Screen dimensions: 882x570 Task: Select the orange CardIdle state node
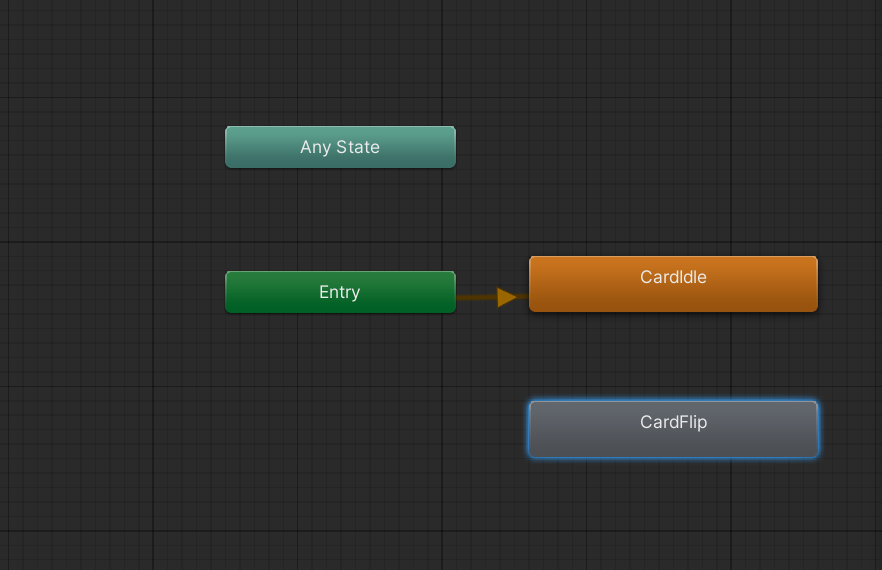(x=673, y=284)
